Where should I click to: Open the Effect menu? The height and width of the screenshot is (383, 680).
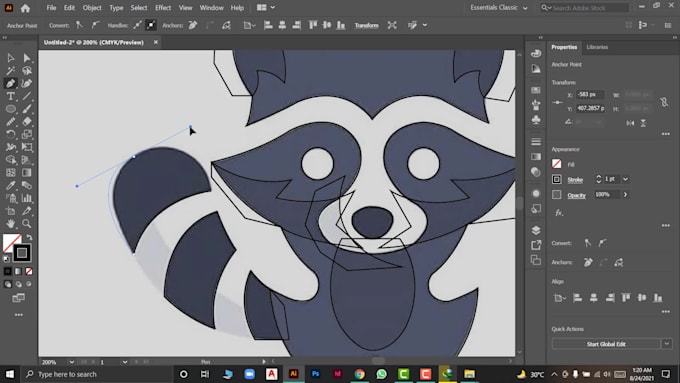coord(163,7)
